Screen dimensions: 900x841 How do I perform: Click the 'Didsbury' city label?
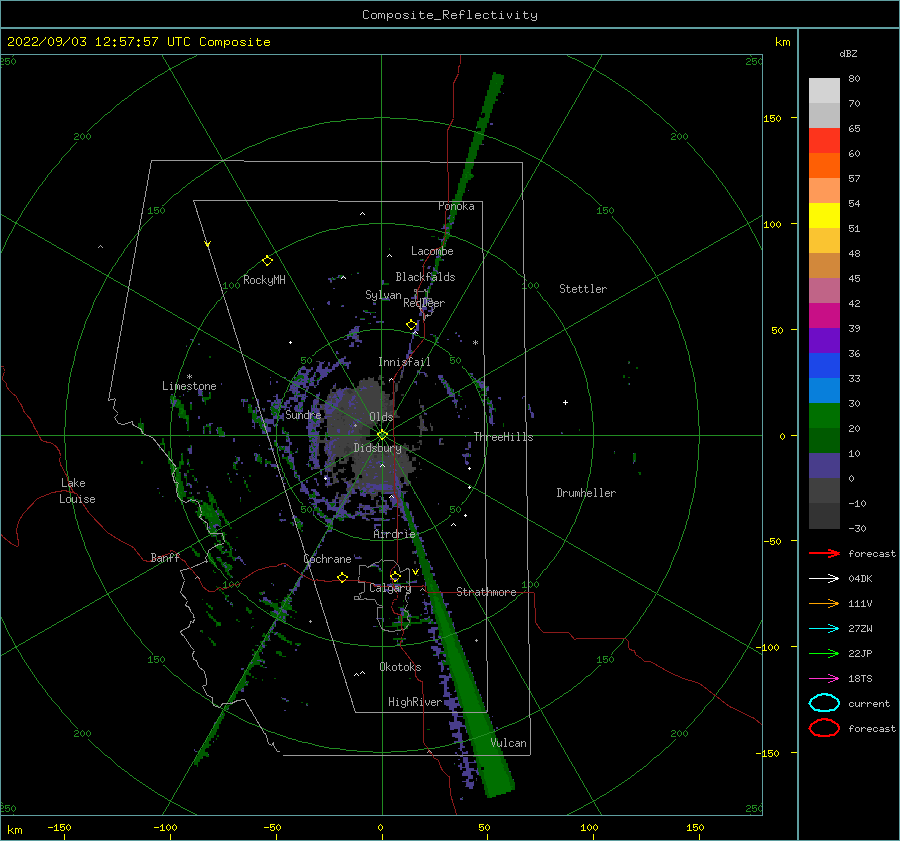(377, 448)
